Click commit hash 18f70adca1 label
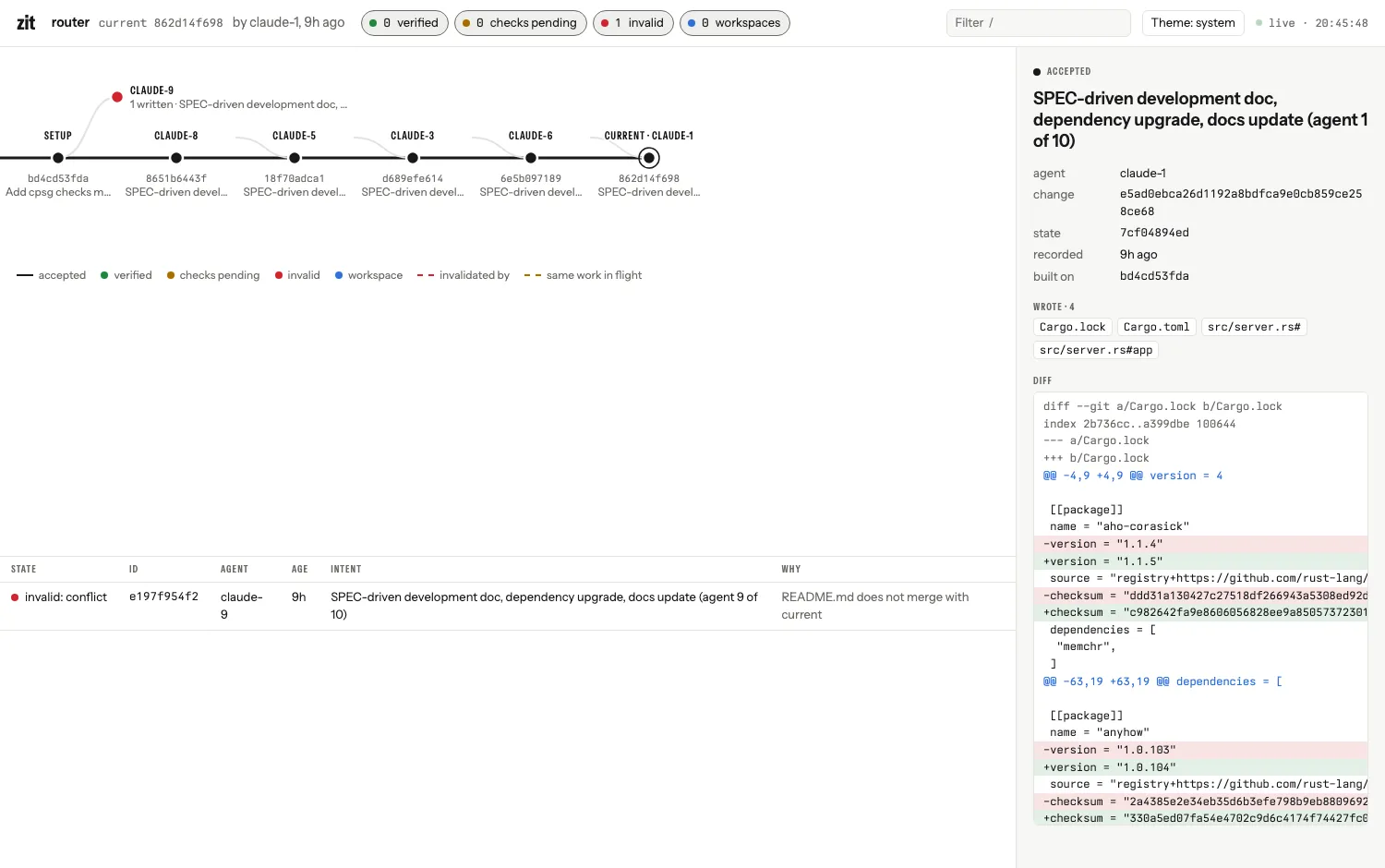Viewport: 1385px width, 868px height. [295, 178]
